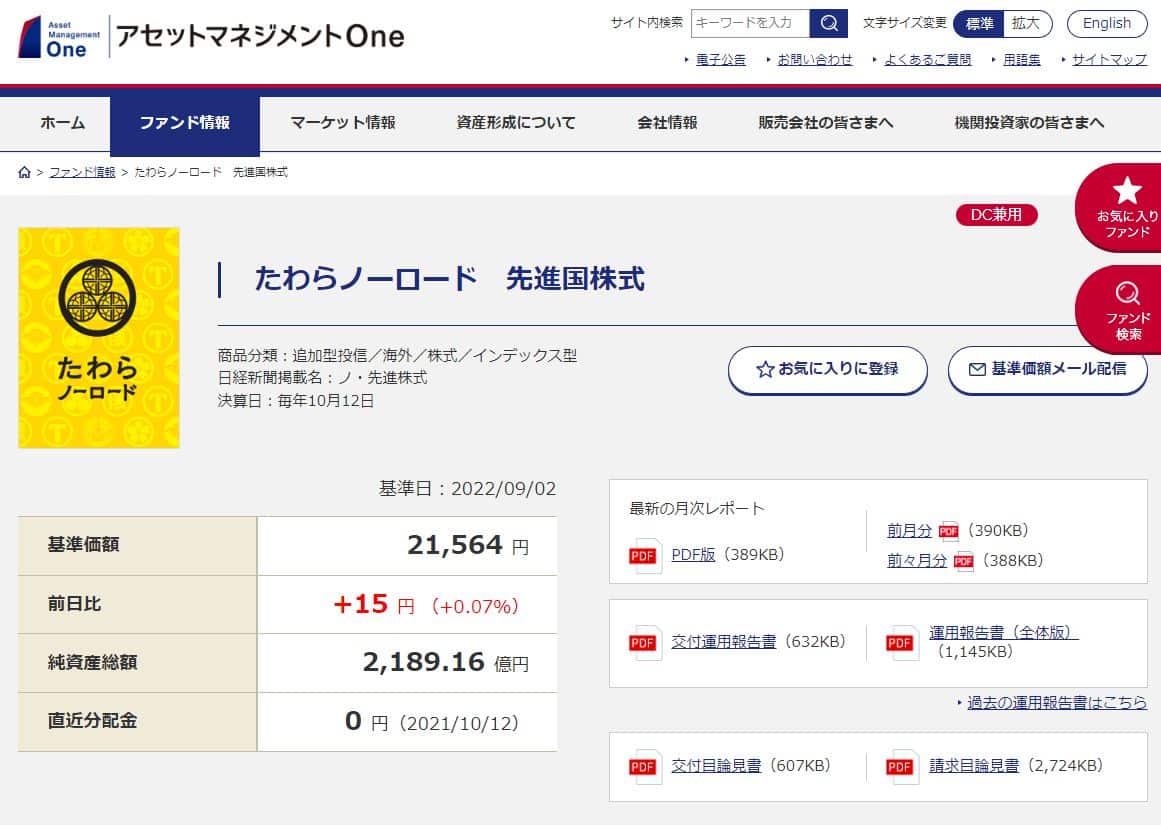This screenshot has height=825, width=1161.
Task: Click the たわらノーロード fund thumbnail image
Action: 98,338
